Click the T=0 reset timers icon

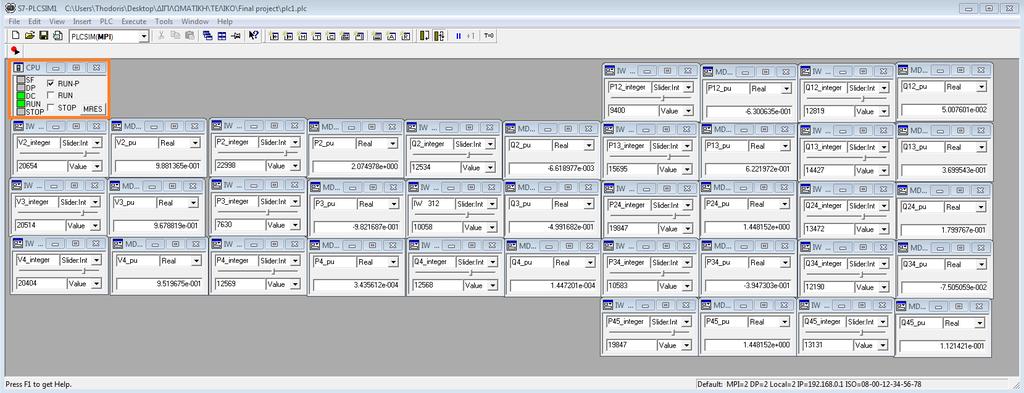pyautogui.click(x=488, y=36)
